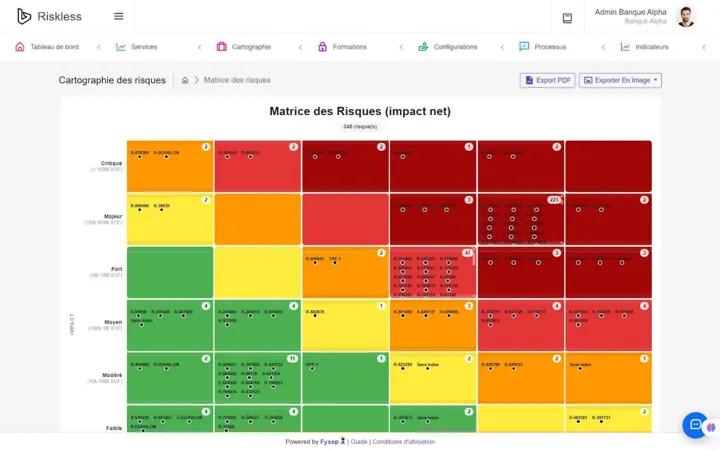Expand the chevron next to Tableau de bord
Screen dimensions: 720x450
(98, 47)
